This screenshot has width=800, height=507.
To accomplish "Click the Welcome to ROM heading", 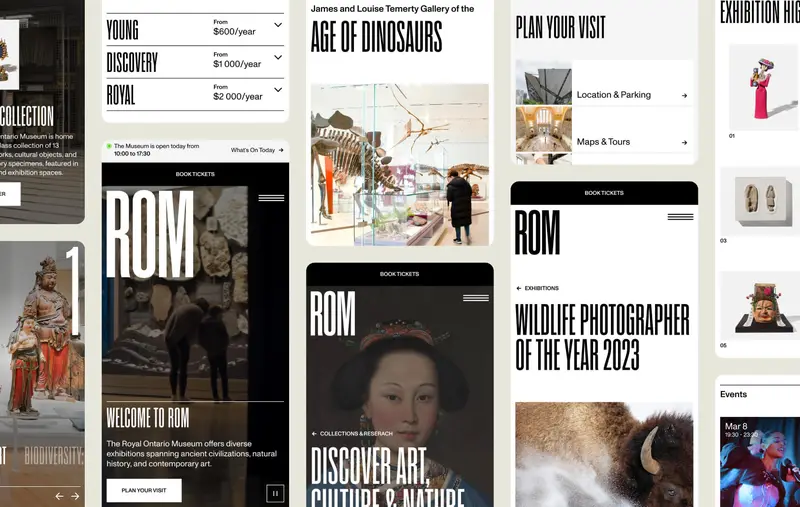I will [147, 418].
